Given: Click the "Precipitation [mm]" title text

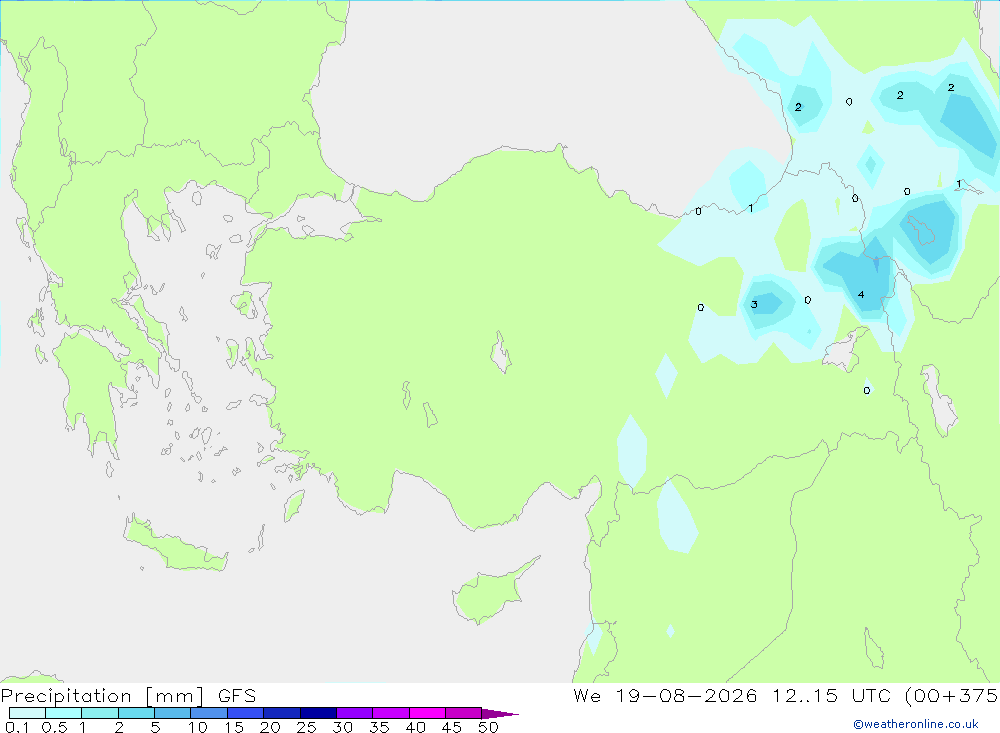Looking at the screenshot, I should [103, 696].
